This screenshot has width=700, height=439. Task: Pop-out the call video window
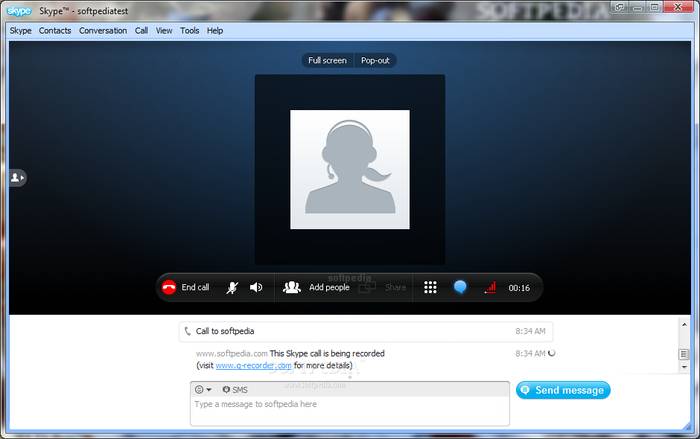(376, 60)
